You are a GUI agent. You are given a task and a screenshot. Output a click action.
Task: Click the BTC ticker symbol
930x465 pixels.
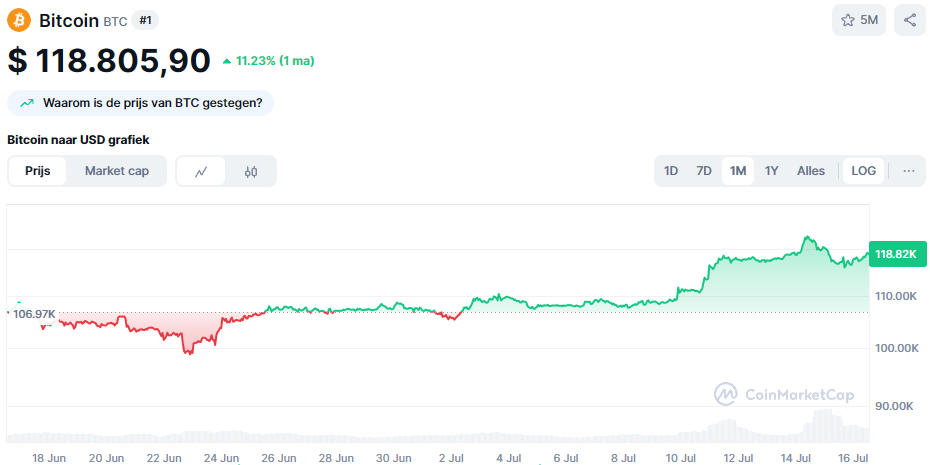pyautogui.click(x=115, y=22)
